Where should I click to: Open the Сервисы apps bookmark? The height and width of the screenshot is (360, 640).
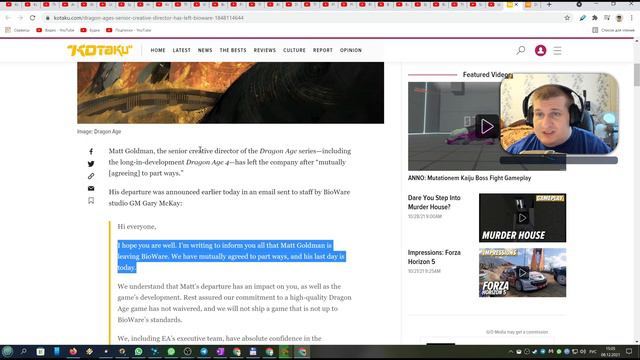click(17, 30)
